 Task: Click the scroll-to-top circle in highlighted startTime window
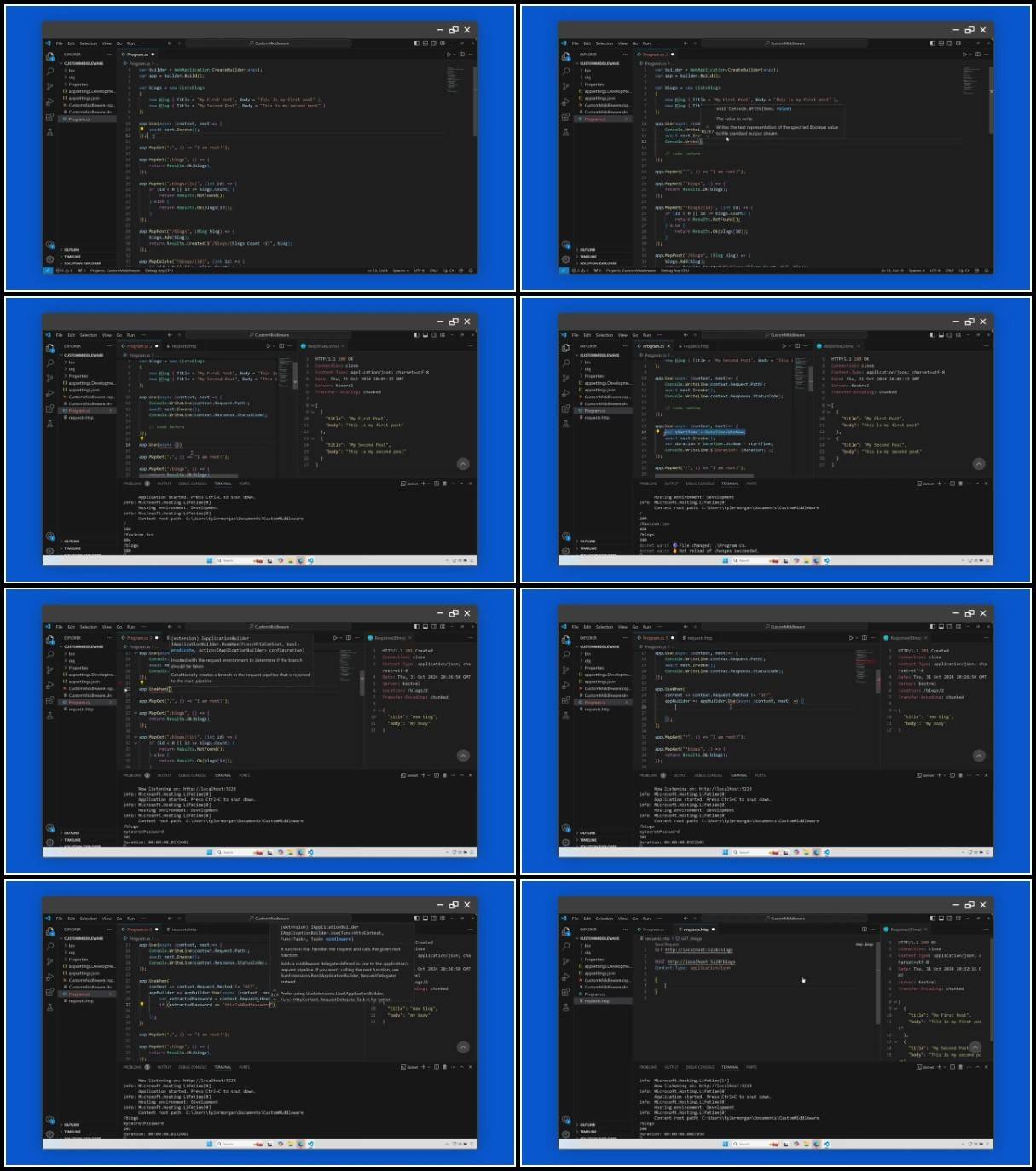pyautogui.click(x=979, y=464)
